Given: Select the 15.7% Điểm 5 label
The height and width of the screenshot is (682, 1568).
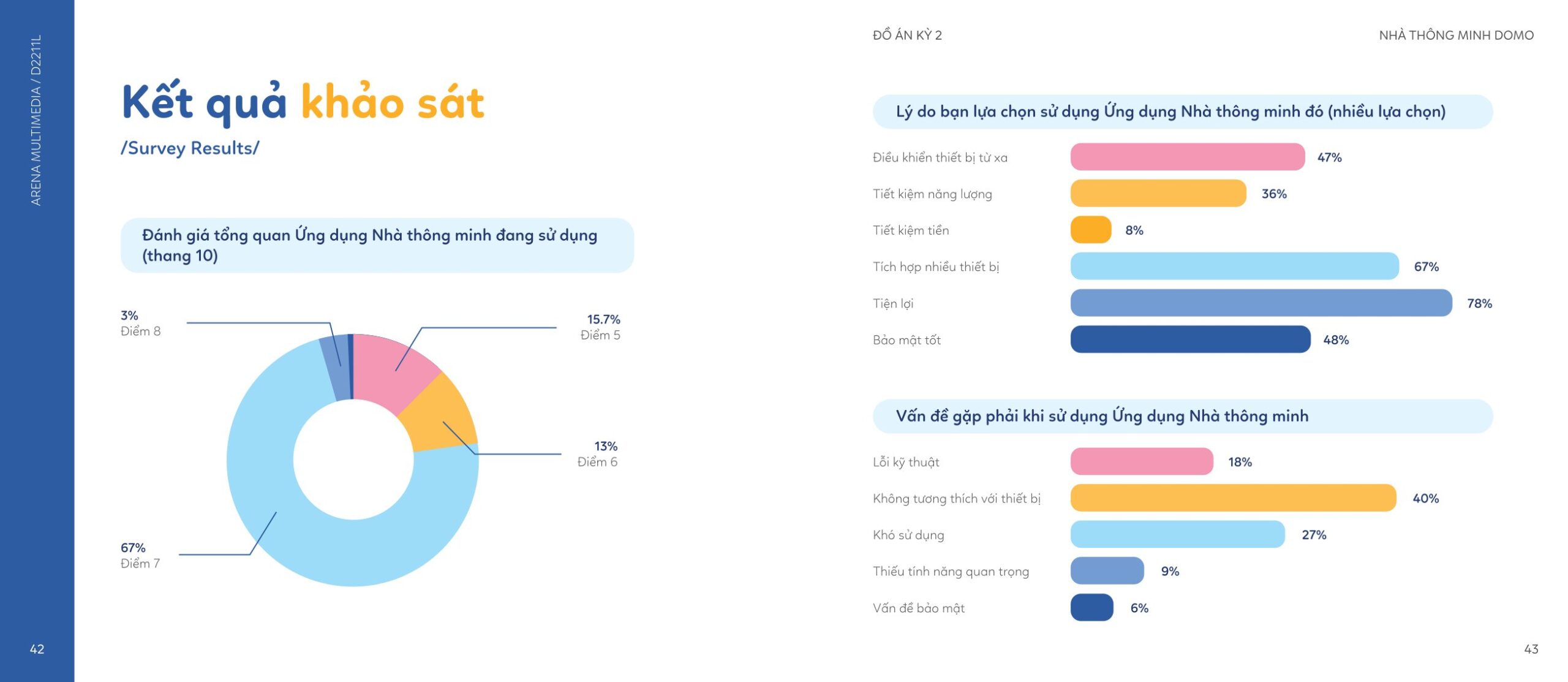Looking at the screenshot, I should tap(600, 327).
